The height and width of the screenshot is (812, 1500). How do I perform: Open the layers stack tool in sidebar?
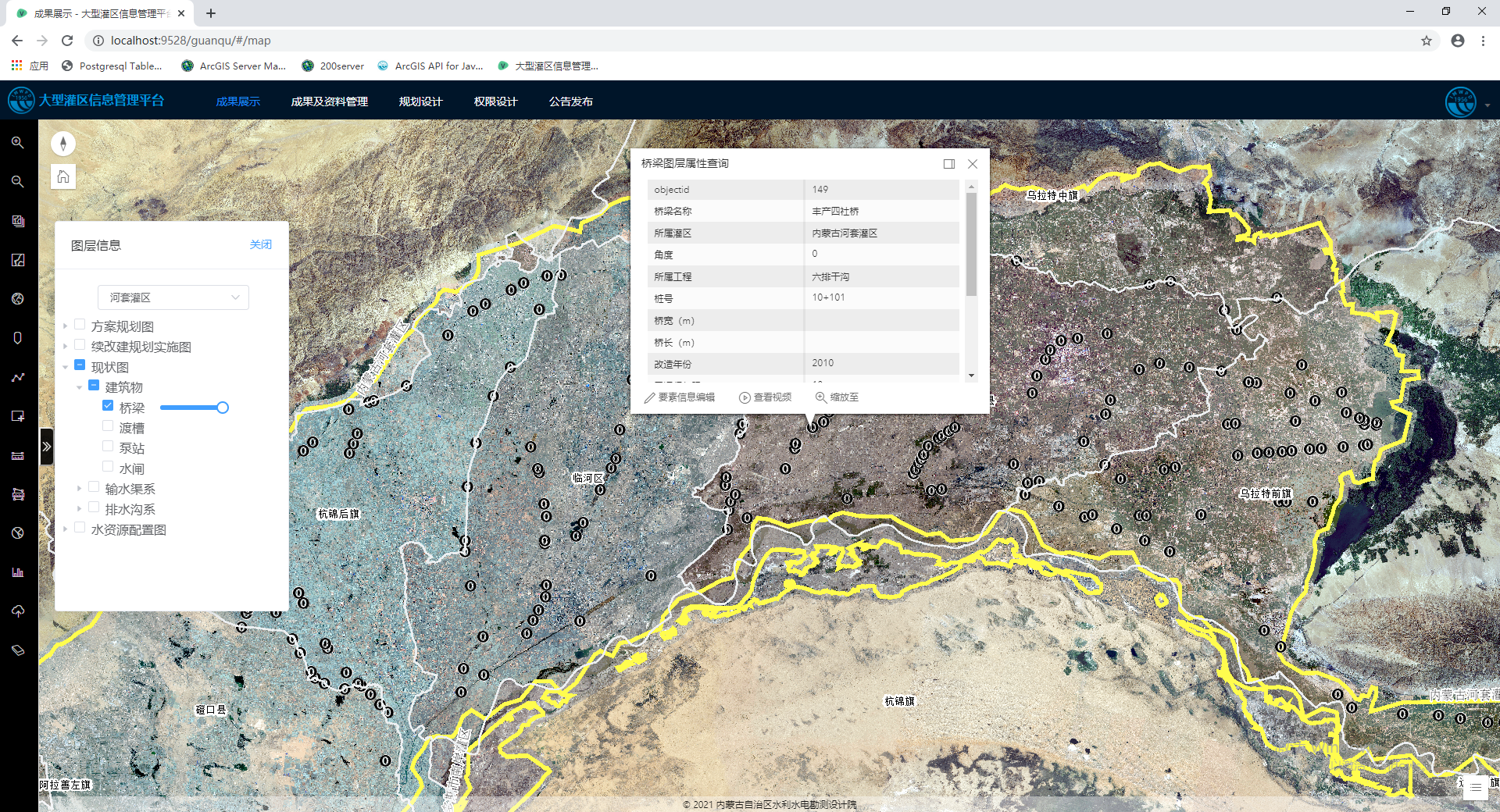click(x=18, y=221)
